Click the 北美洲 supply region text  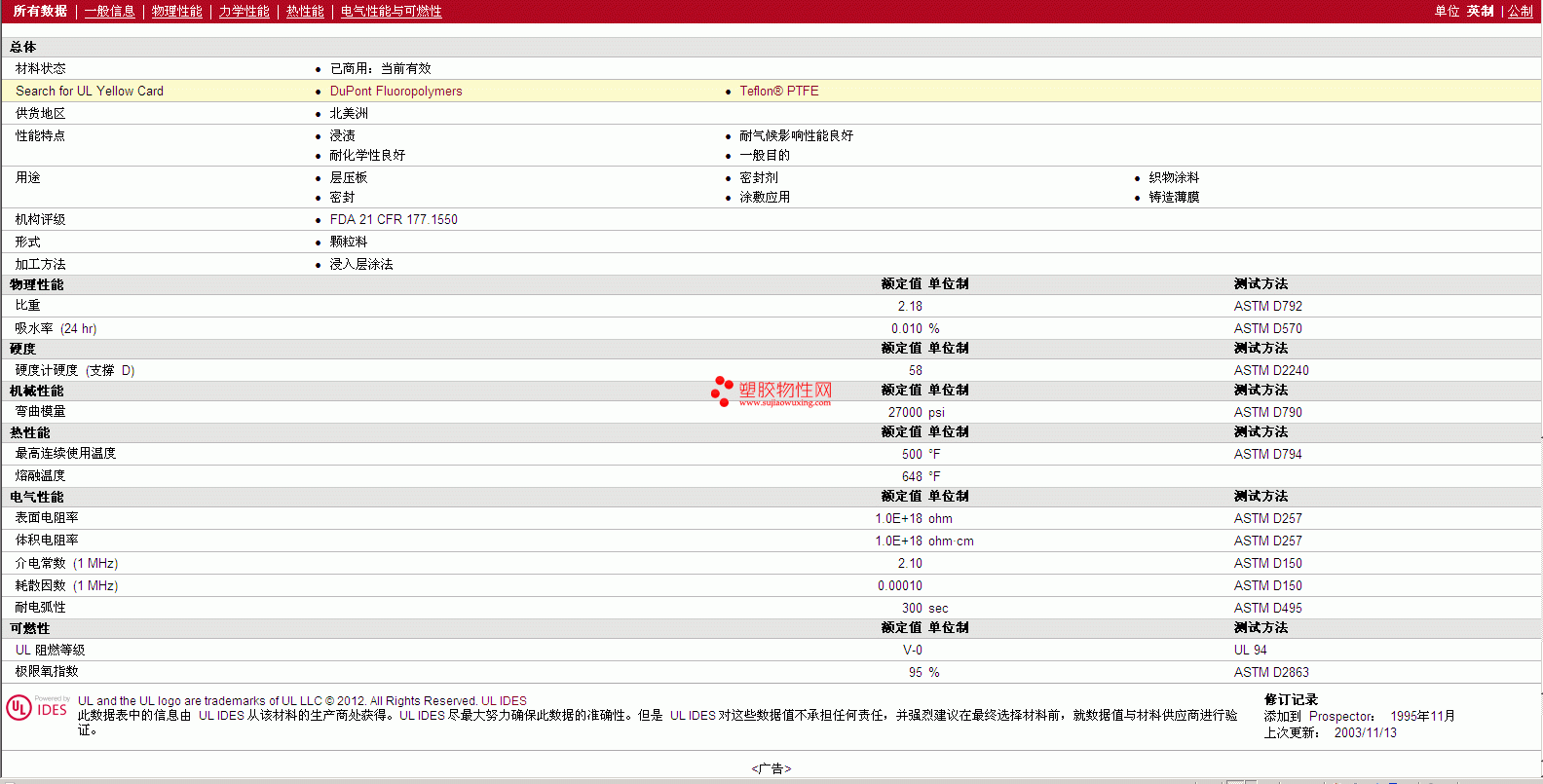(x=349, y=113)
